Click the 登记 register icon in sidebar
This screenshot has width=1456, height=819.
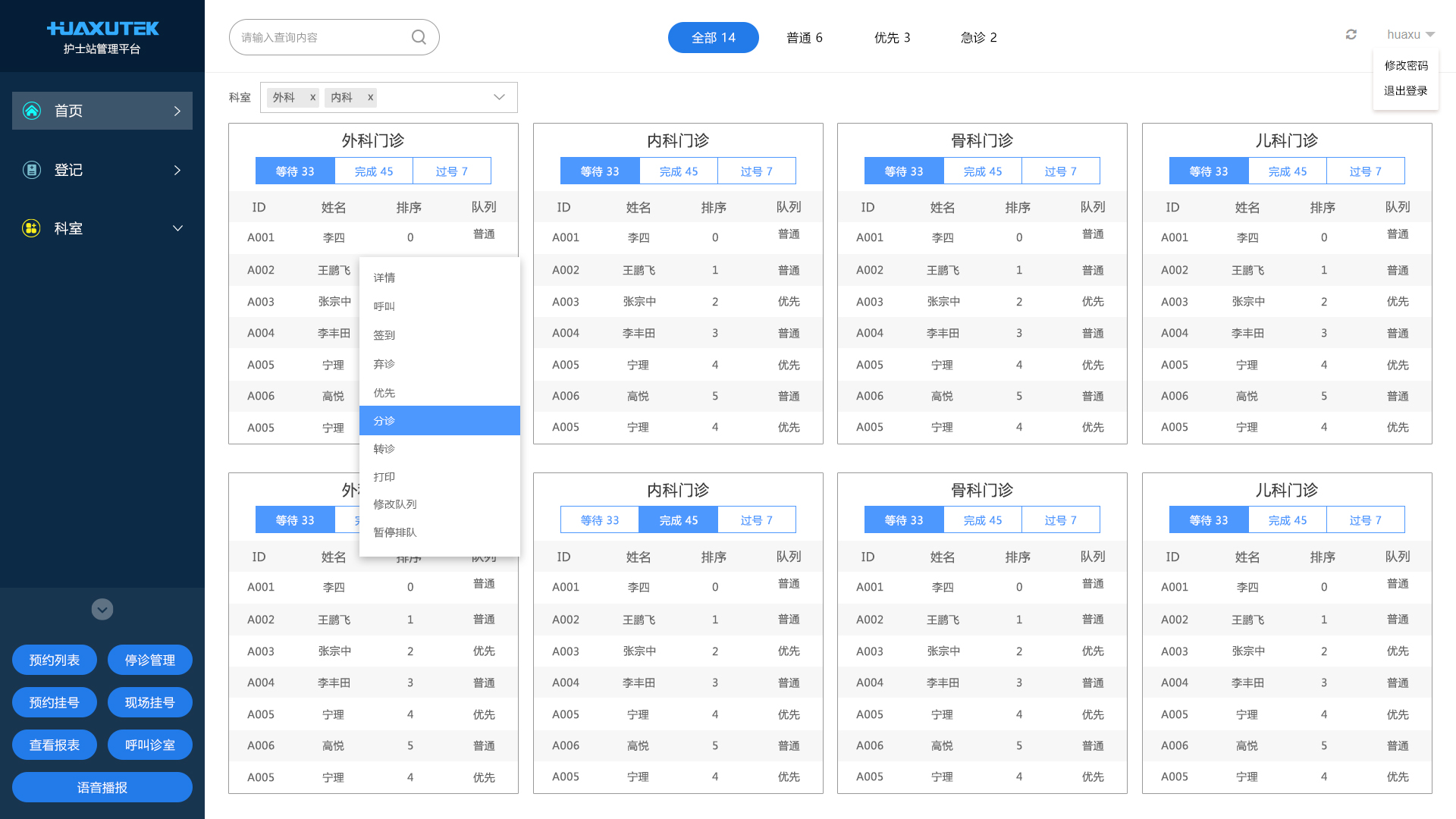[x=32, y=170]
